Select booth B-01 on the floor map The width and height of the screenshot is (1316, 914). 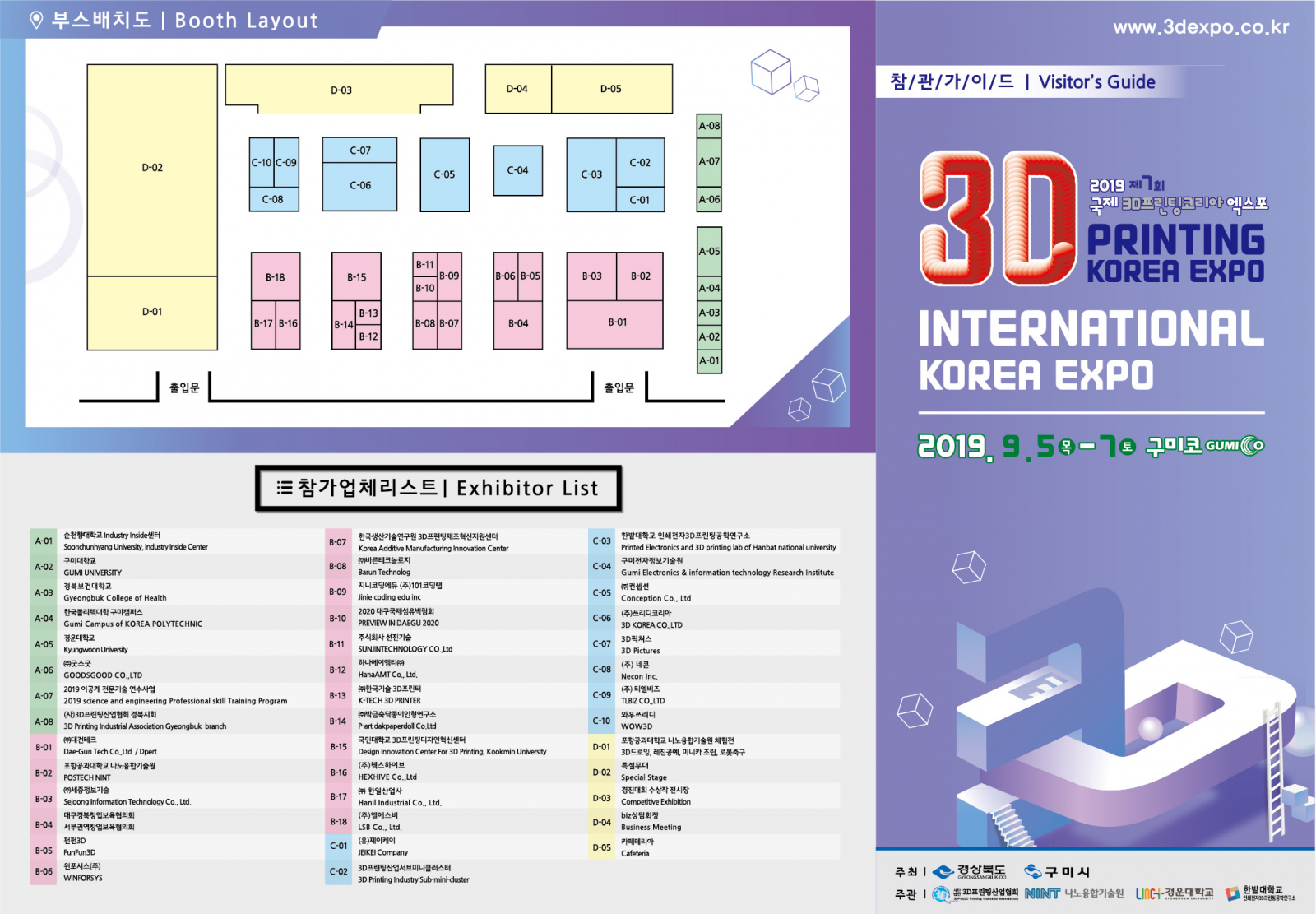(615, 324)
